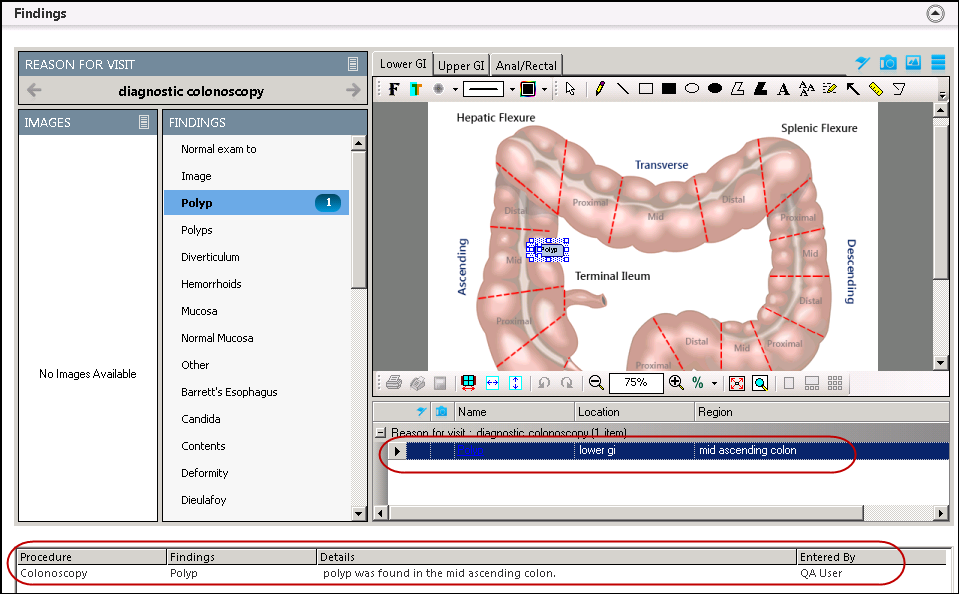
Task: Click the blue pin icon above diagram
Action: [x=862, y=62]
